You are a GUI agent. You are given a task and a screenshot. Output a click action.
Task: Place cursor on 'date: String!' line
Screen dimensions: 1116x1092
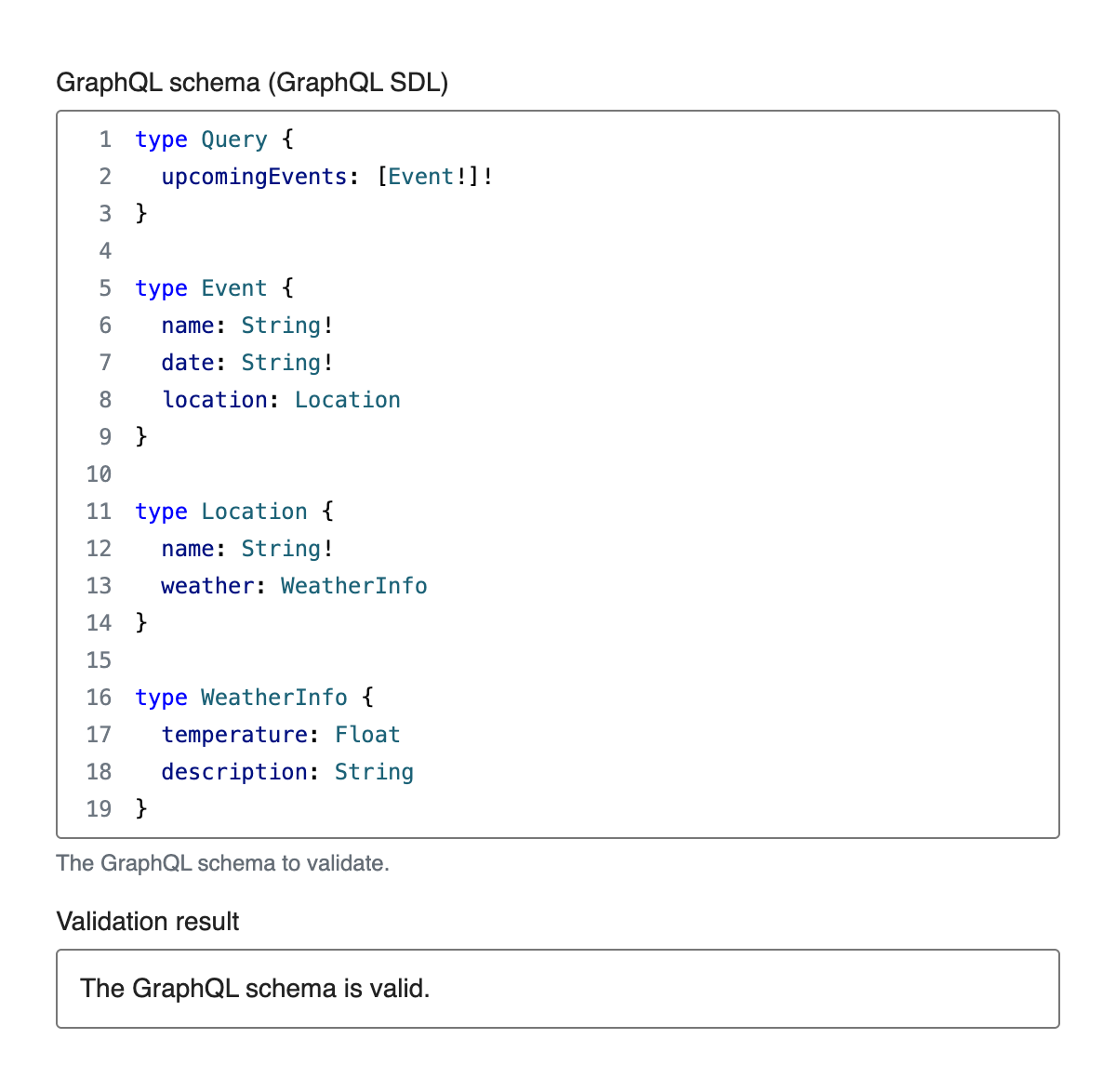pyautogui.click(x=247, y=363)
